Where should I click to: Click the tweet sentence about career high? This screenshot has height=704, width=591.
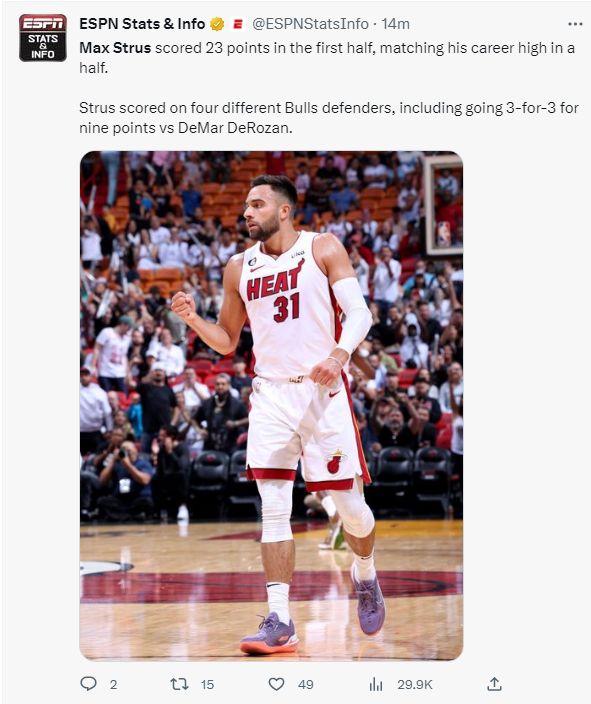(x=327, y=58)
